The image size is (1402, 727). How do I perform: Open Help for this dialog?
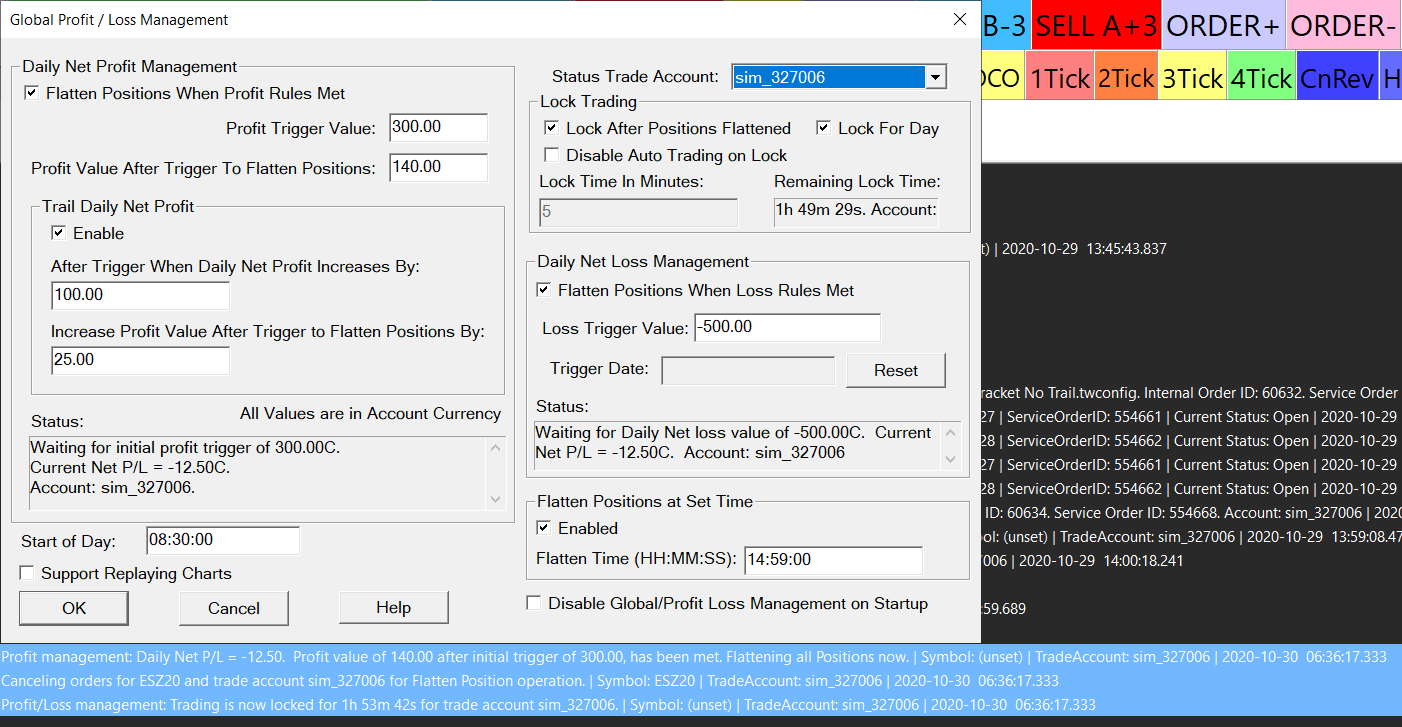394,608
